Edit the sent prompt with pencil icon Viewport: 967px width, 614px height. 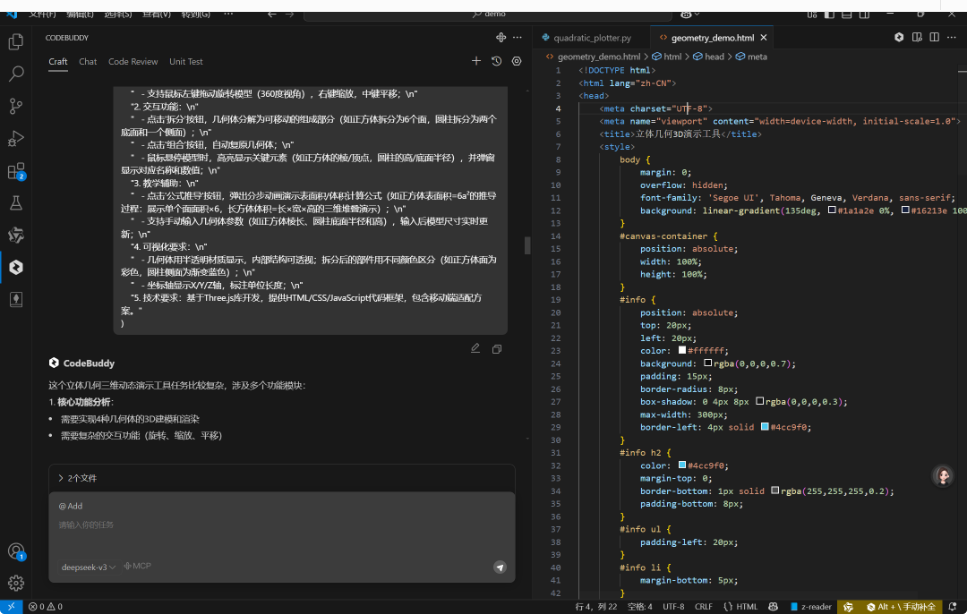tap(475, 349)
